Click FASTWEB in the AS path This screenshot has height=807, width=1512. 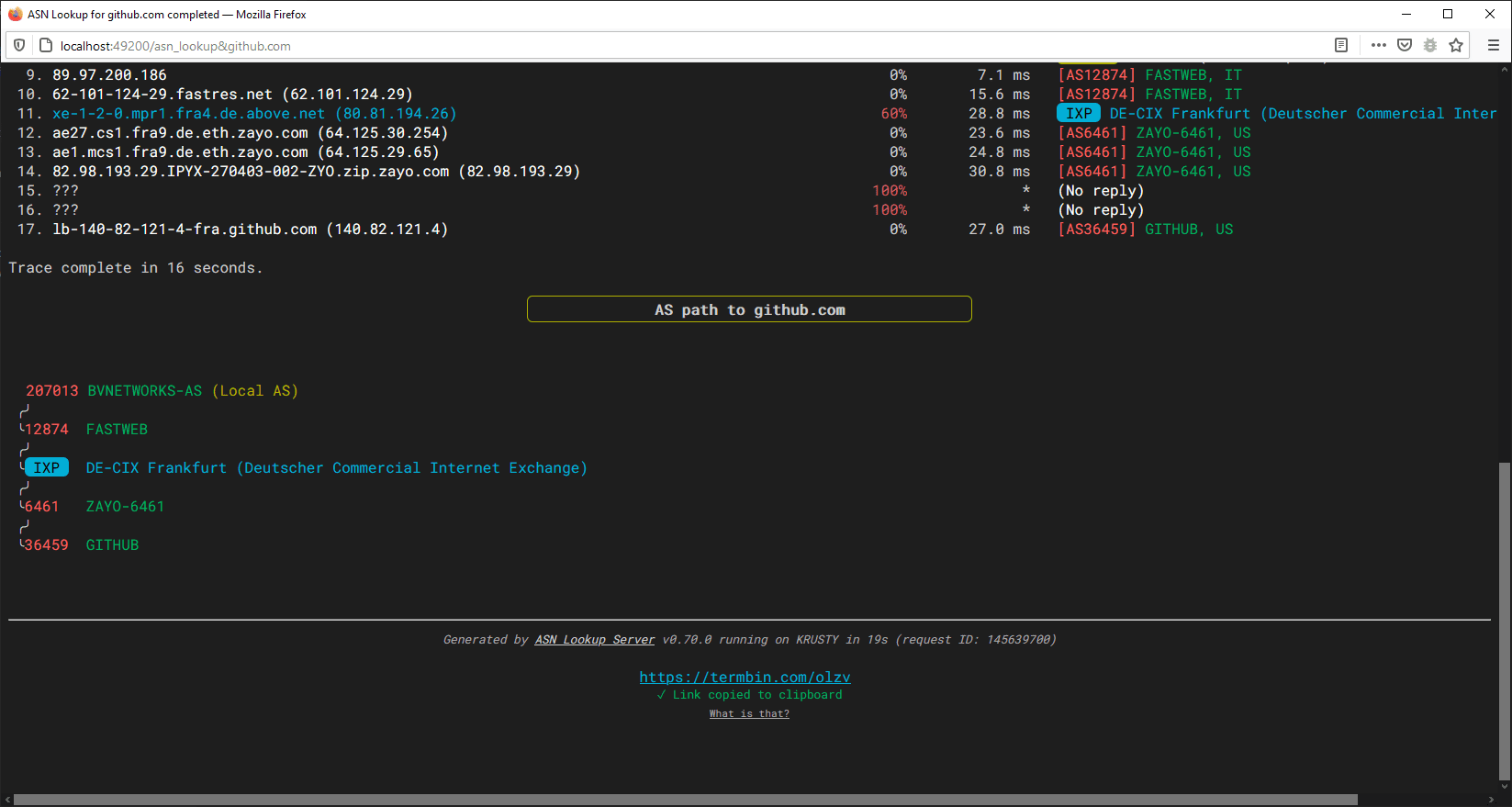[117, 430]
